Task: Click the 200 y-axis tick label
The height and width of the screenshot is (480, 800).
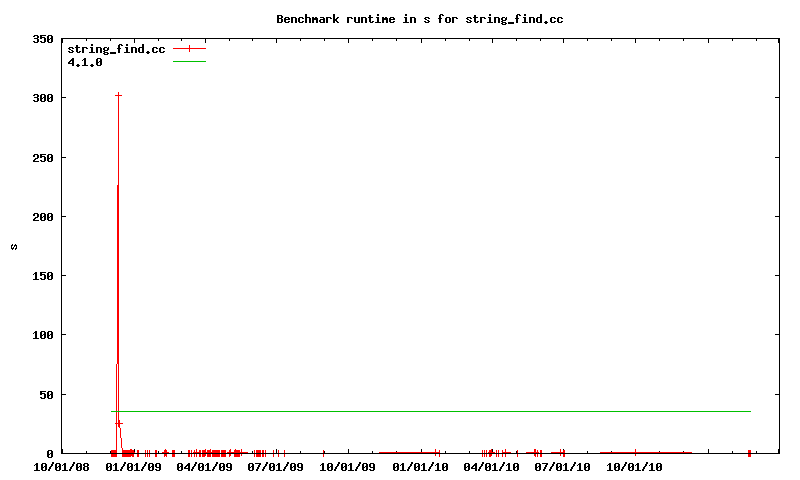Action: [x=42, y=217]
